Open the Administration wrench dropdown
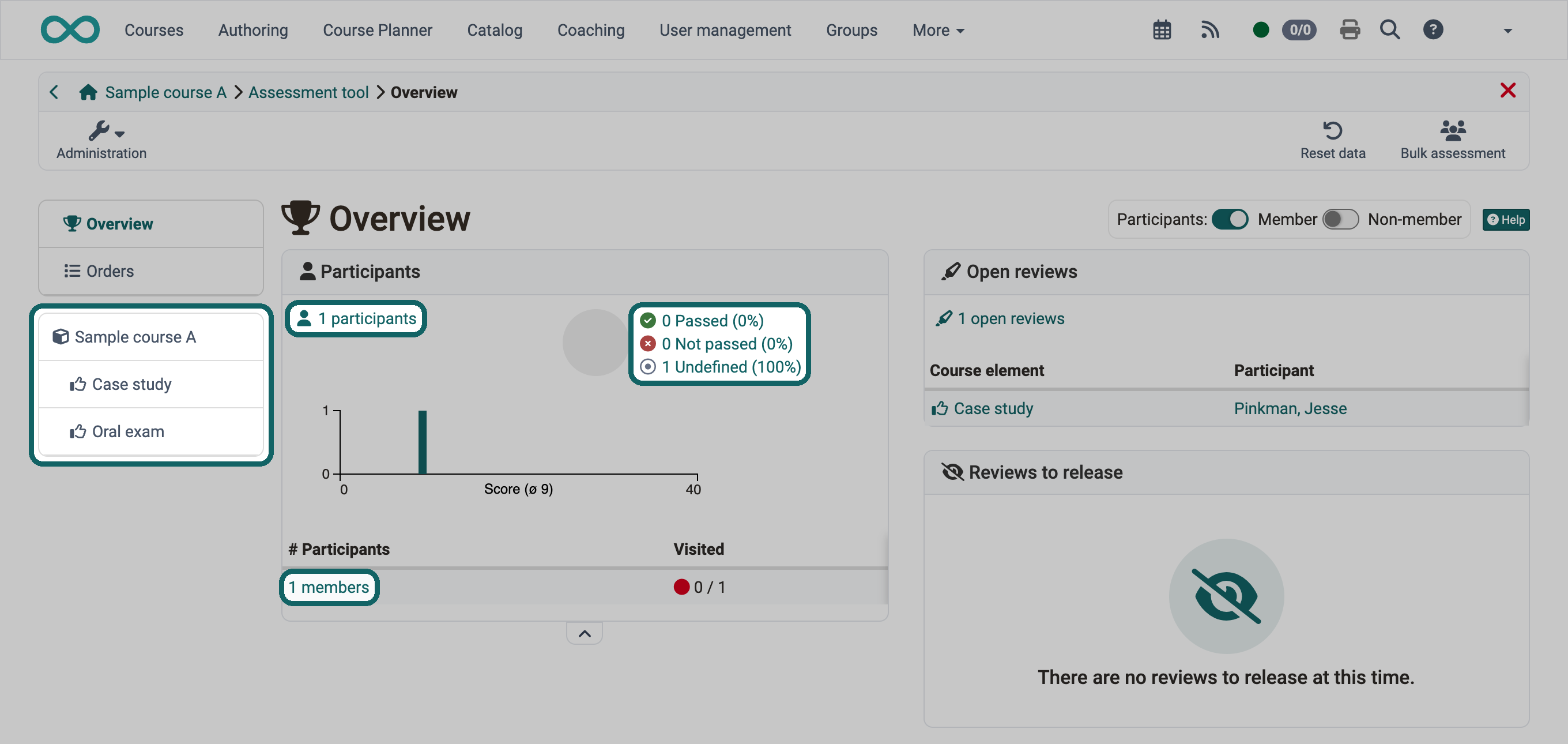Viewport: 1568px width, 744px height. pos(101,140)
